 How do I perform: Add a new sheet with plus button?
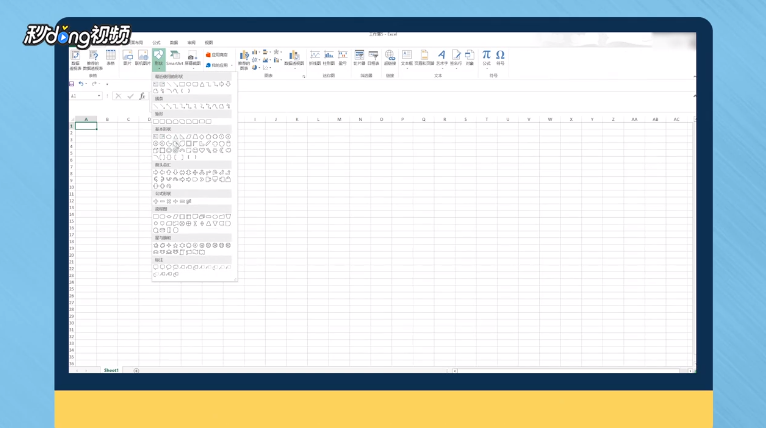[136, 370]
